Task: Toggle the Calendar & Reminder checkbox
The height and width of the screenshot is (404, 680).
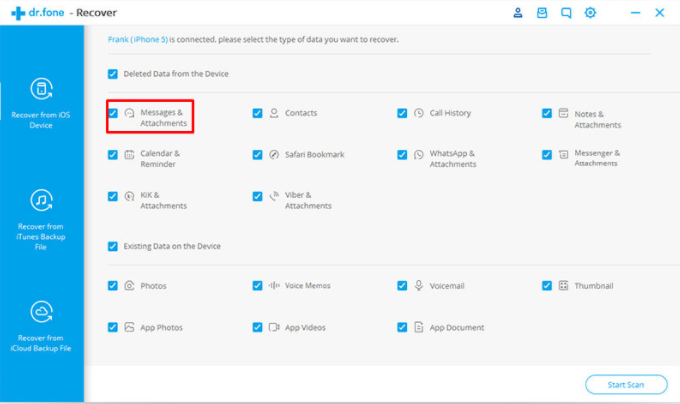Action: pos(113,155)
